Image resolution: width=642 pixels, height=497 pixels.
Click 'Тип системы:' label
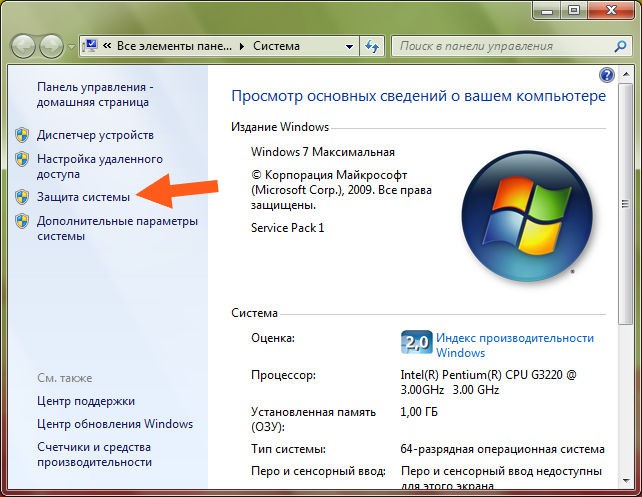point(288,449)
